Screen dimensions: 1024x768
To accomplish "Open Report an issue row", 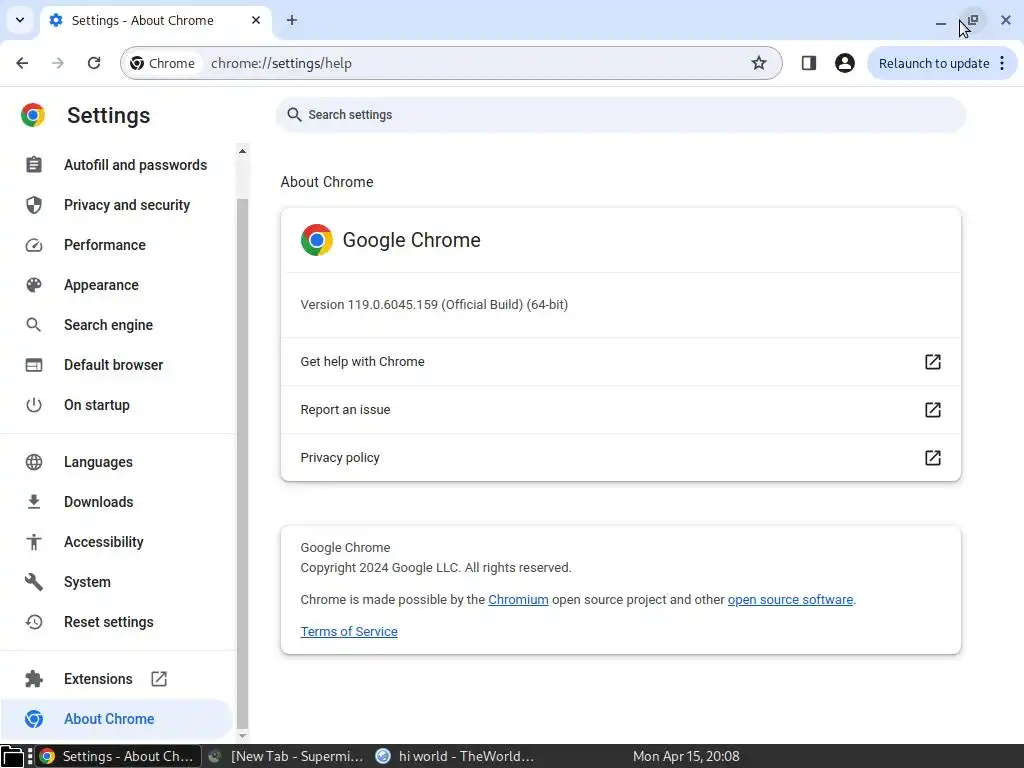I will 620,410.
